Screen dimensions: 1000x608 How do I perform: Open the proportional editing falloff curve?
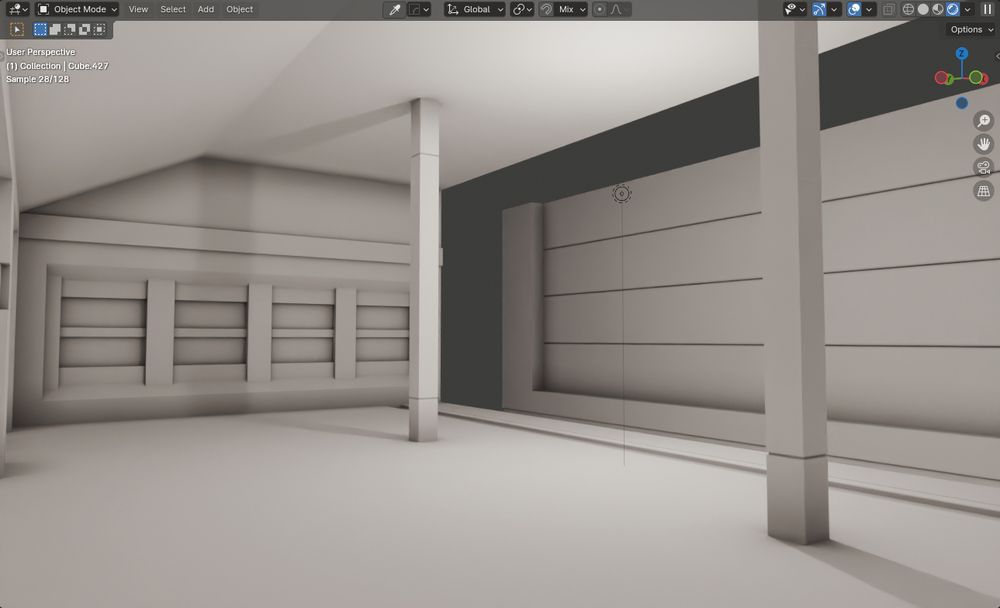[x=619, y=9]
